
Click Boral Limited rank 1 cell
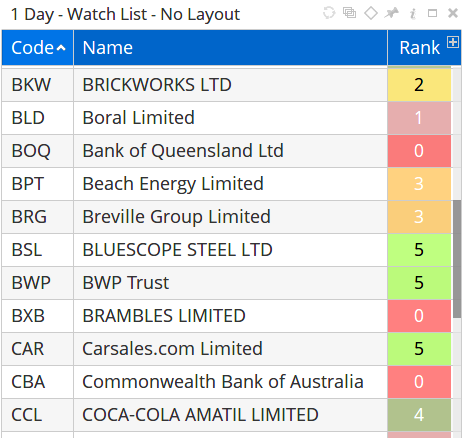coord(419,118)
